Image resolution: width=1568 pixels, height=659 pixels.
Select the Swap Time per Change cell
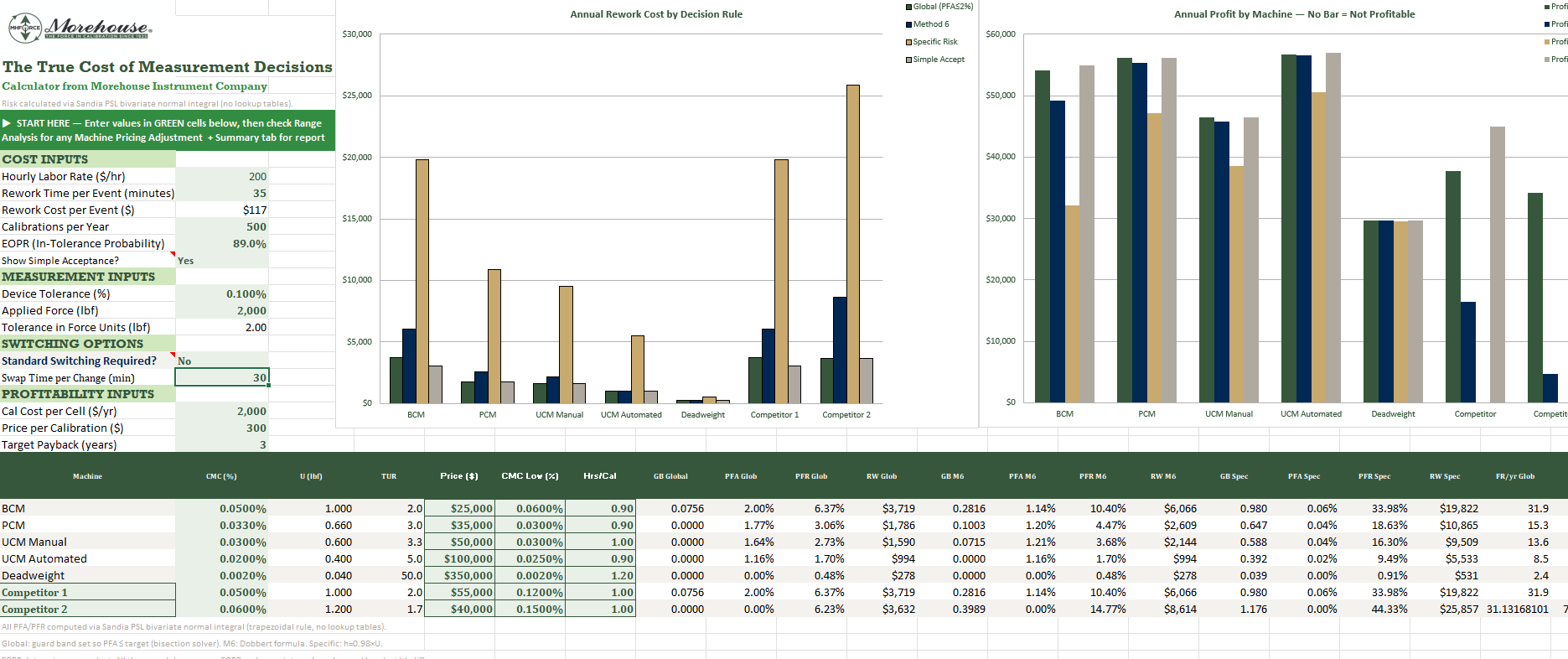pos(222,377)
